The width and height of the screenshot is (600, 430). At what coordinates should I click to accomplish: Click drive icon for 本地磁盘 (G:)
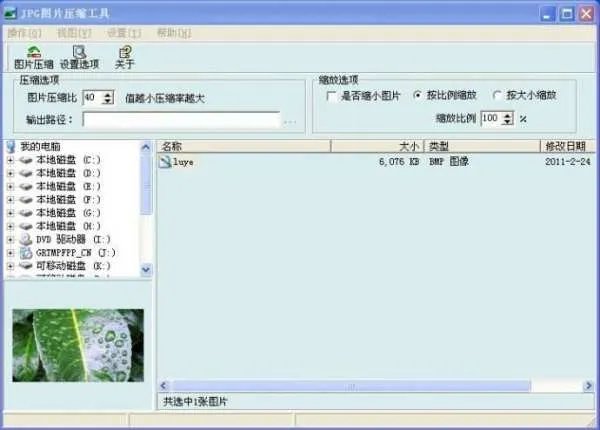click(26, 213)
